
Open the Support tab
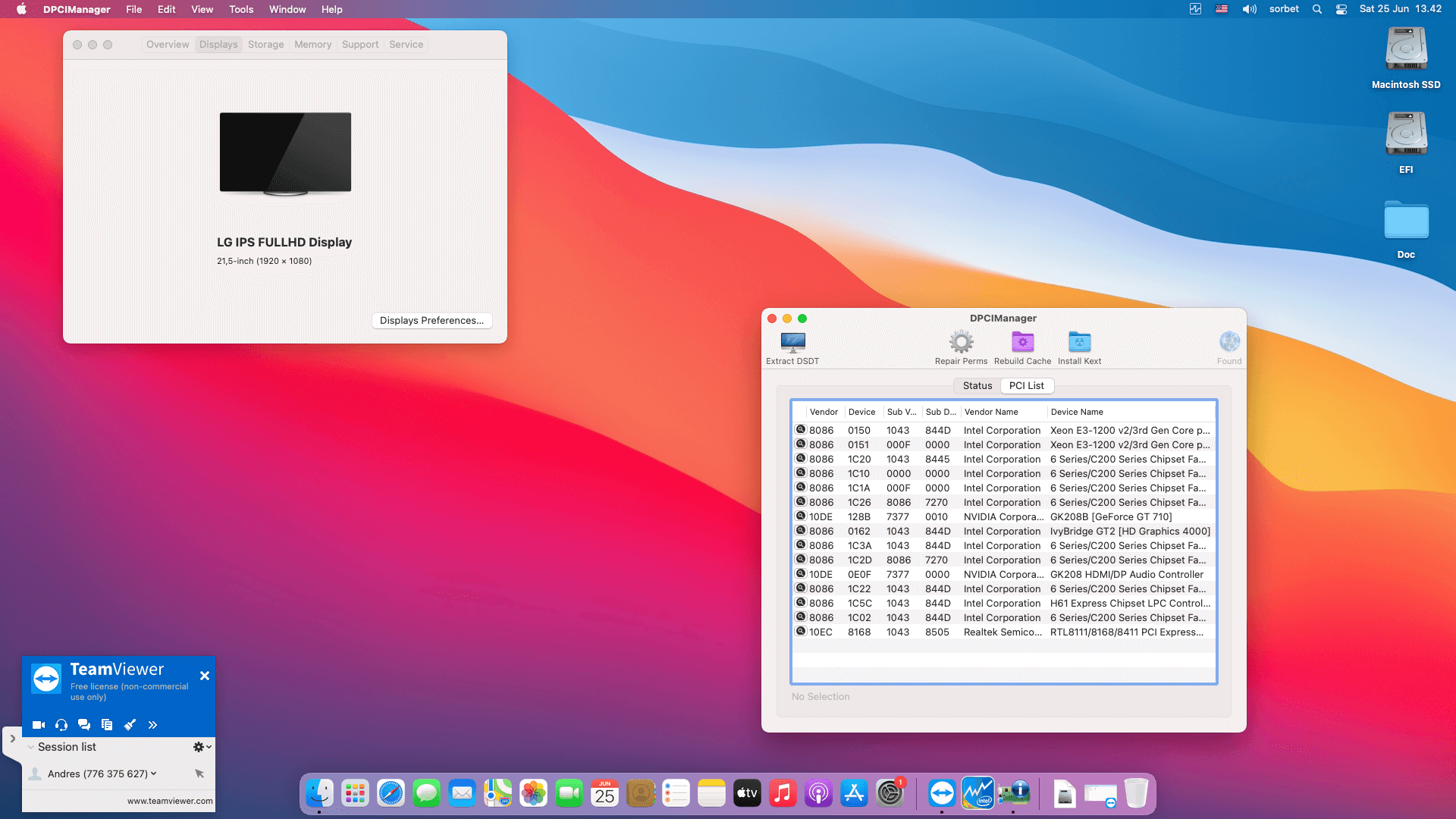[360, 45]
